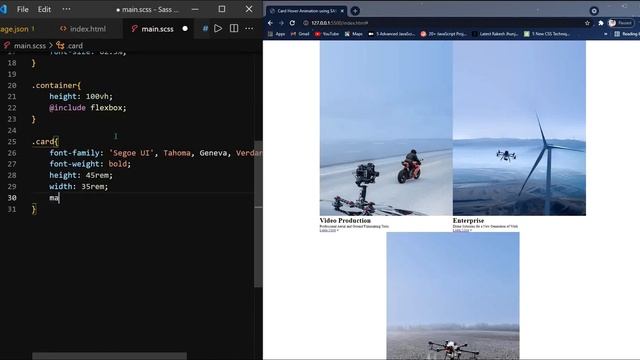This screenshot has height=360, width=640.
Task: Open the browser Extensions puzzle icon
Action: [x=601, y=23]
